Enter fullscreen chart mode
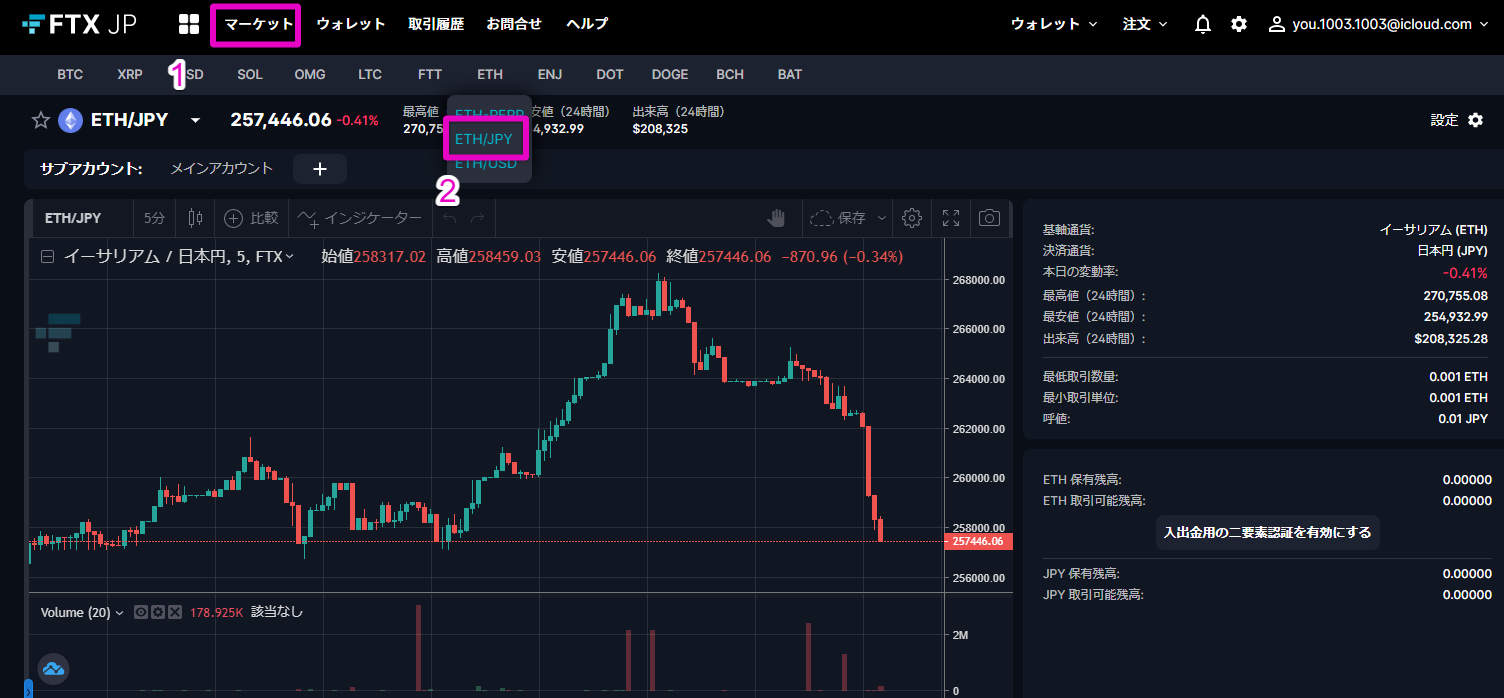1504x698 pixels. click(x=951, y=218)
